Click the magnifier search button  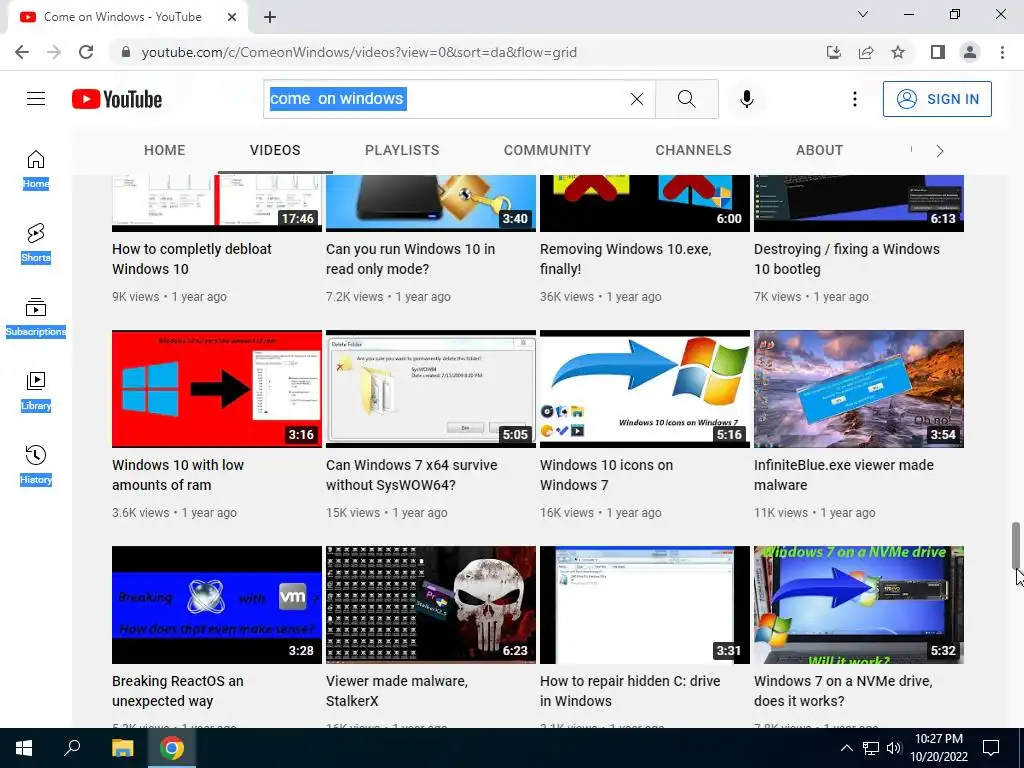686,99
